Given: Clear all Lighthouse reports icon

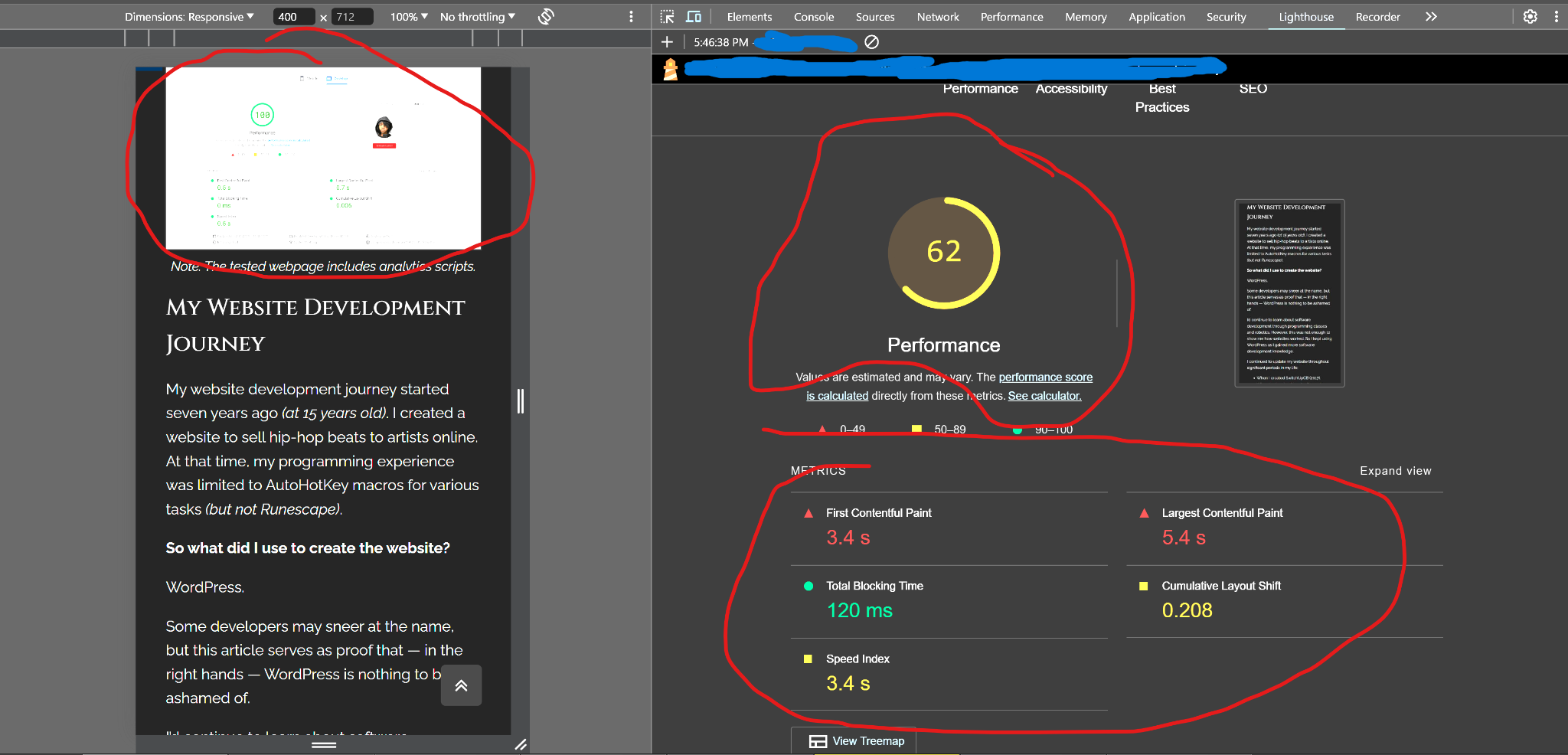Looking at the screenshot, I should pyautogui.click(x=871, y=42).
